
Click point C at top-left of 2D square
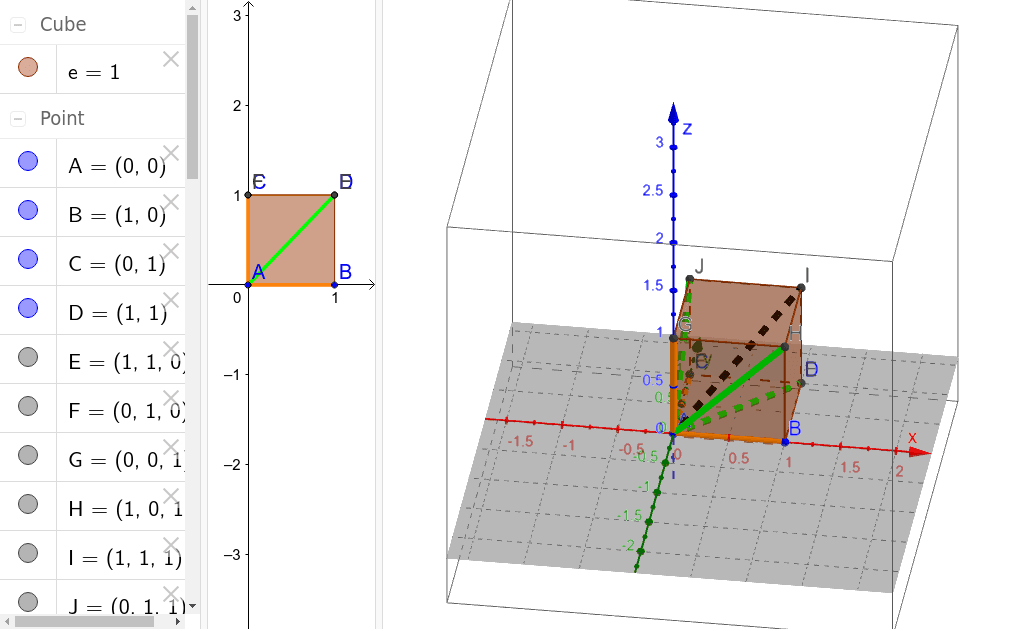click(x=248, y=195)
